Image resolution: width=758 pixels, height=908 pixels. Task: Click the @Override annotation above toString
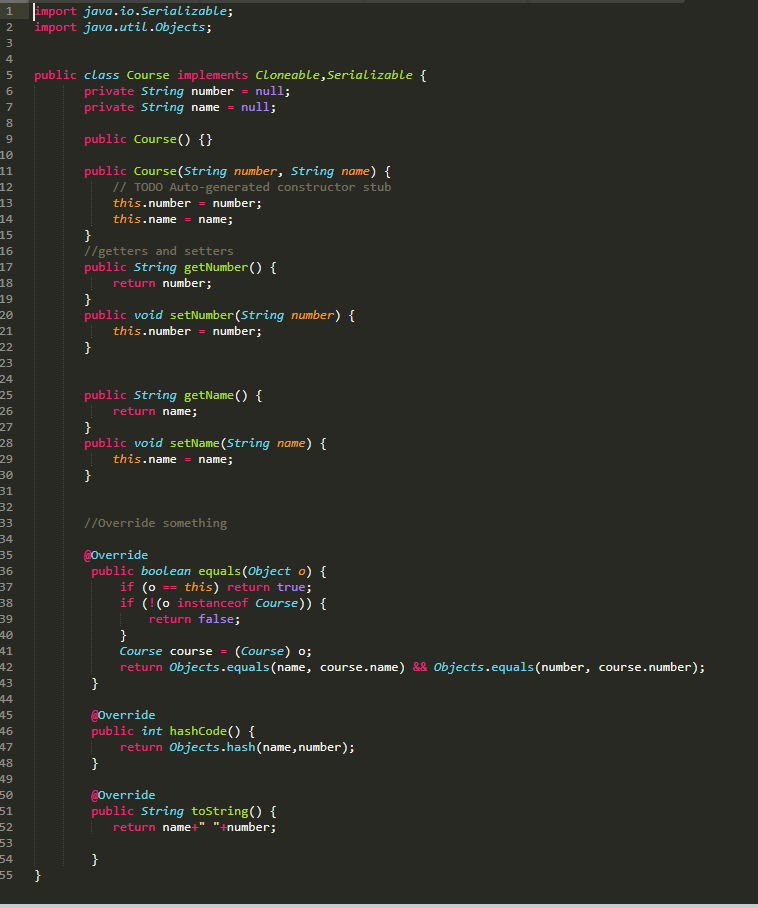123,795
